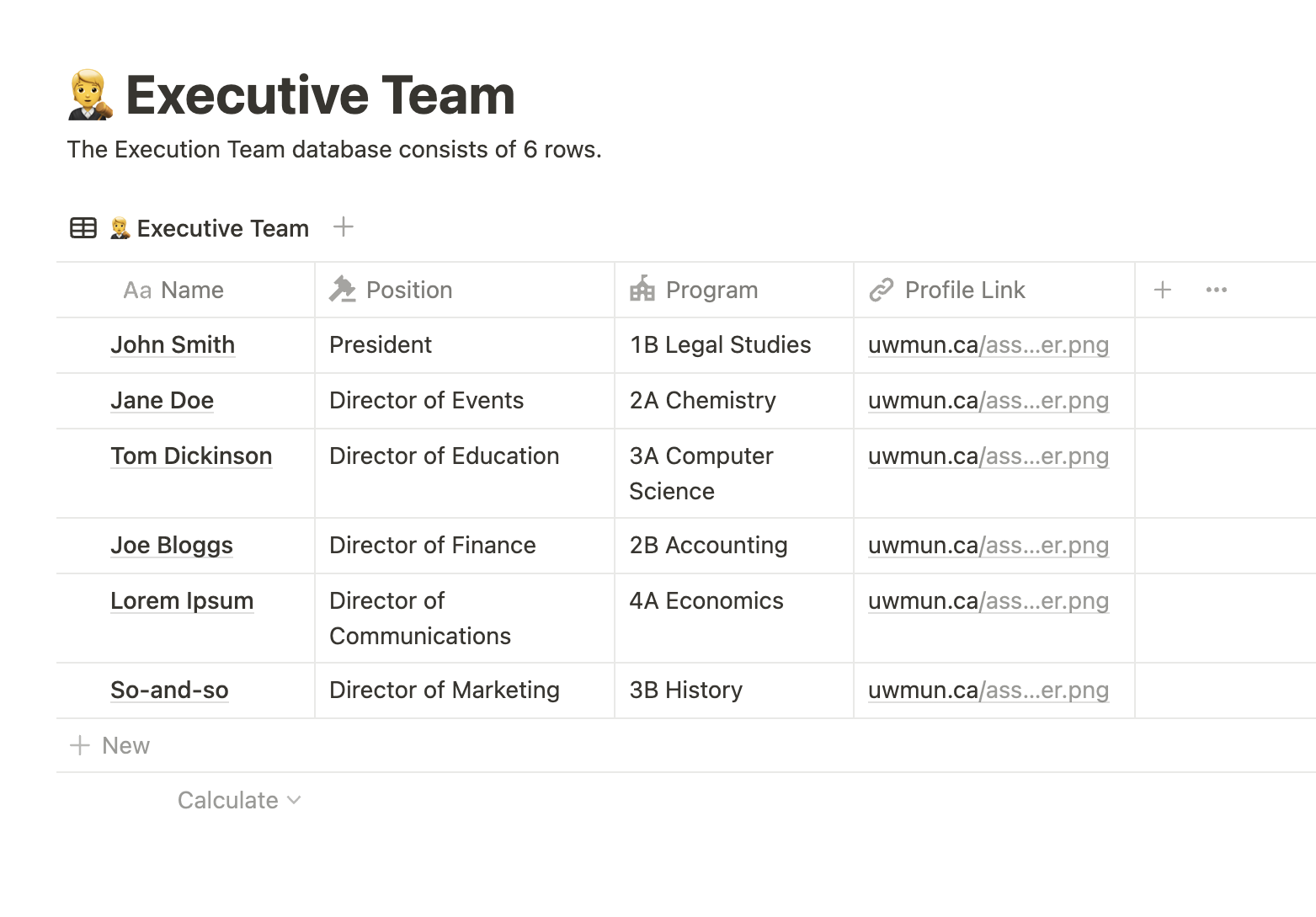The width and height of the screenshot is (1316, 917).
Task: Click the link icon in Profile Link header
Action: coord(882,290)
